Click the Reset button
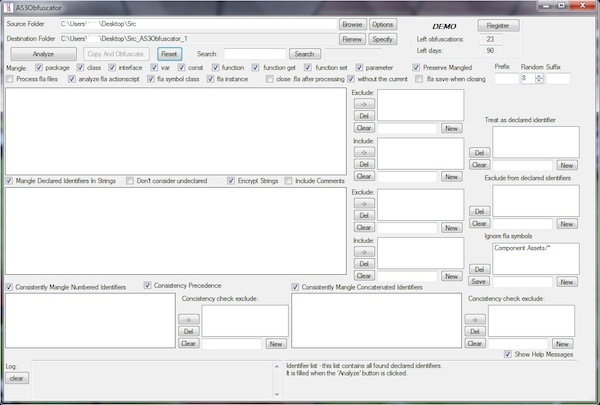The width and height of the screenshot is (600, 405). (x=169, y=54)
